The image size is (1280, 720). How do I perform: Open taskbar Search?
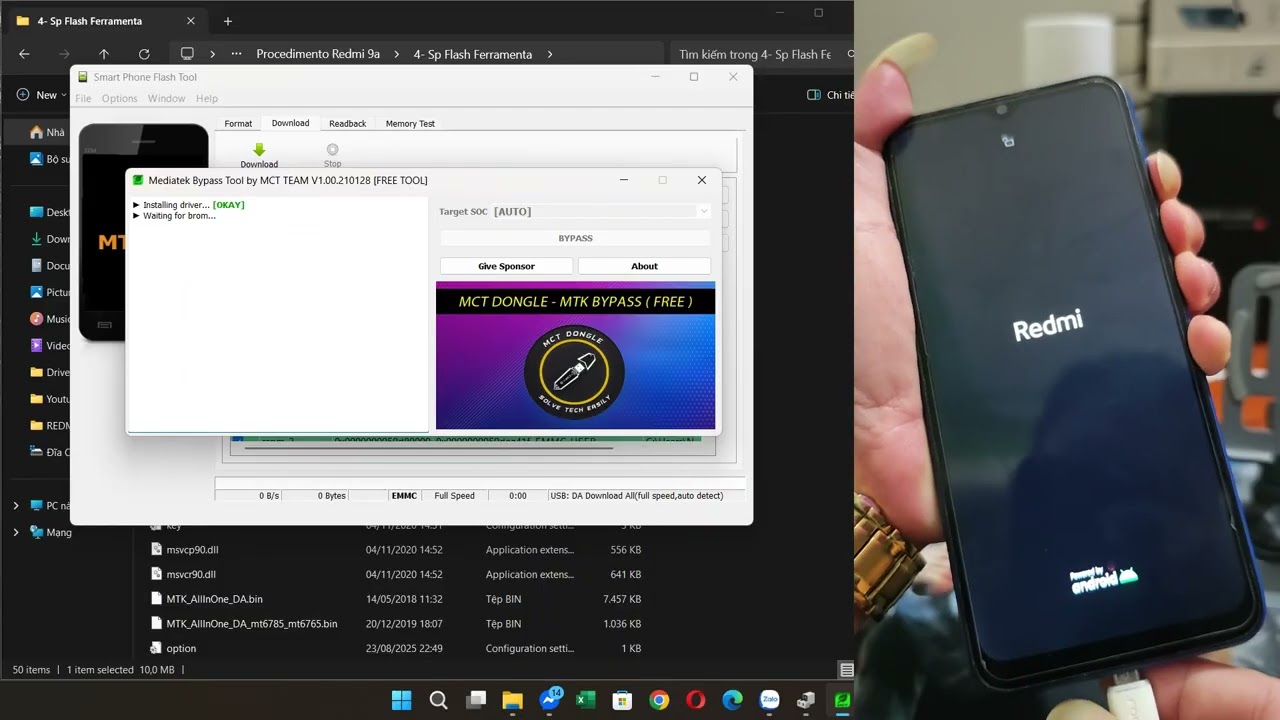(438, 700)
